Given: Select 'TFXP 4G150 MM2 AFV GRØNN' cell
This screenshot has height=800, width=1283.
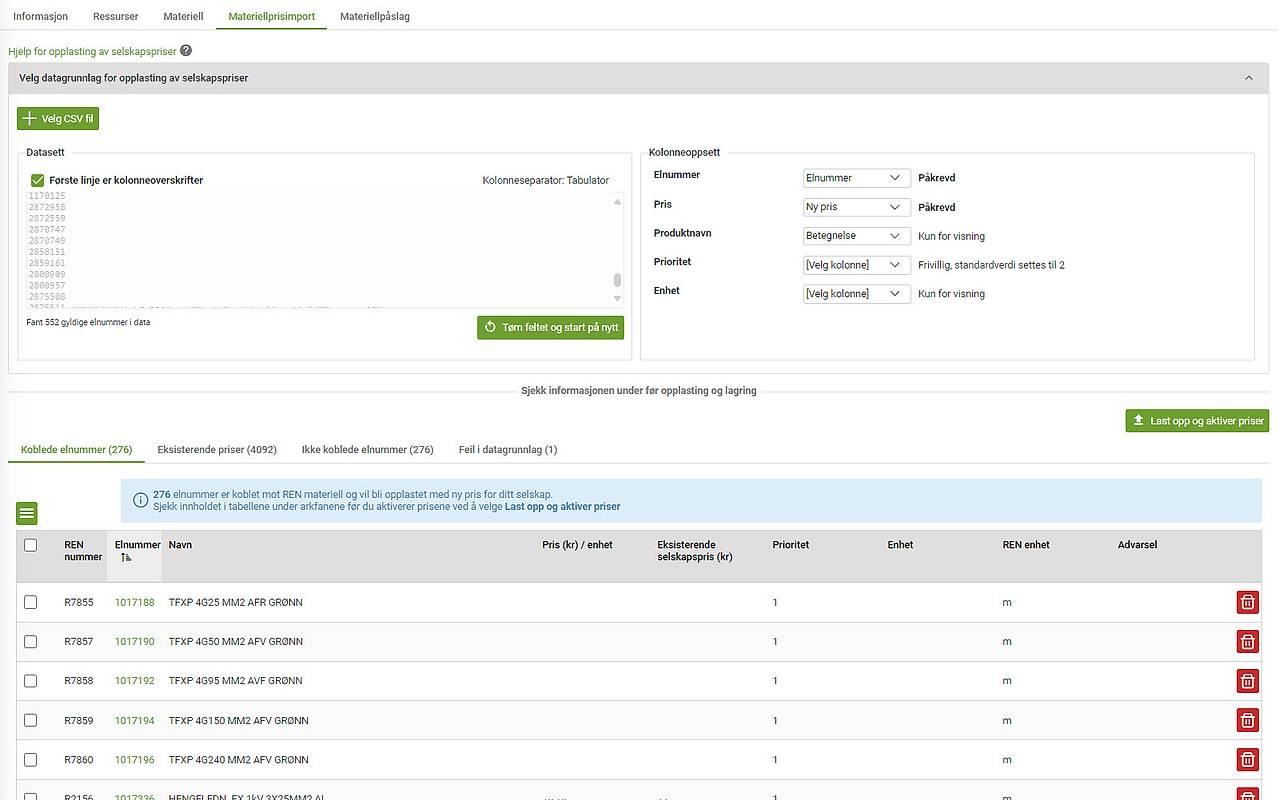Looking at the screenshot, I should coord(239,720).
